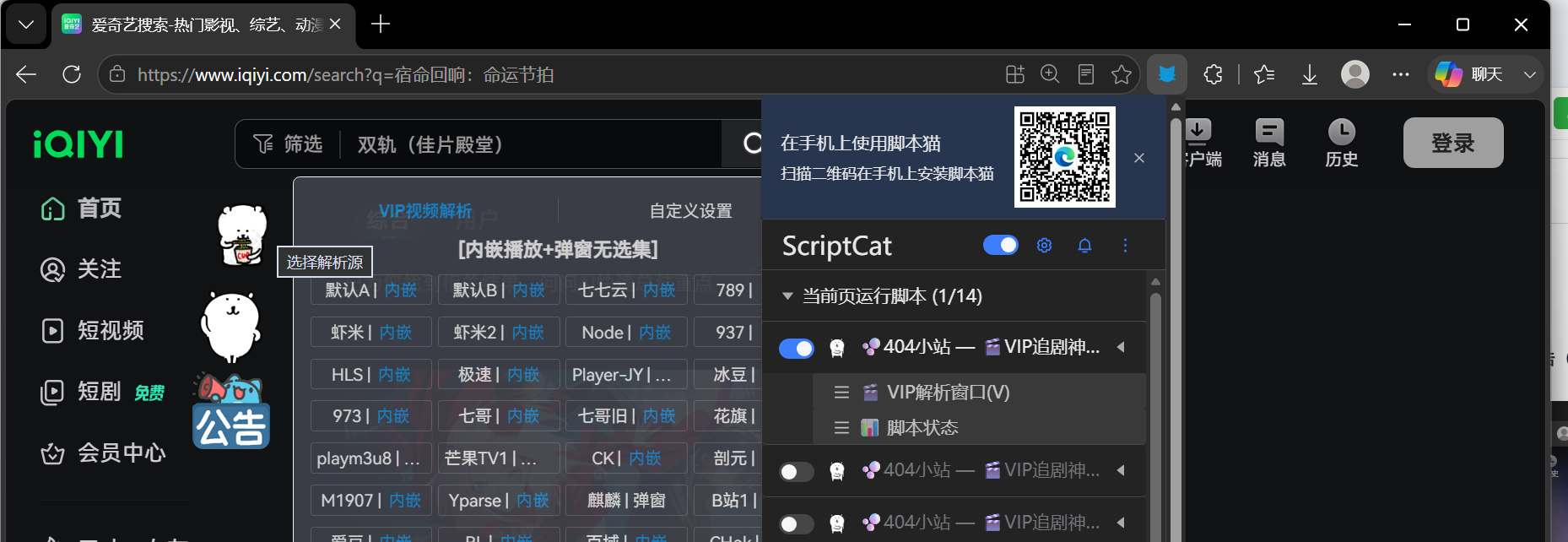The height and width of the screenshot is (542, 1568).
Task: Click the ScriptCat extension icon
Action: 1167,74
